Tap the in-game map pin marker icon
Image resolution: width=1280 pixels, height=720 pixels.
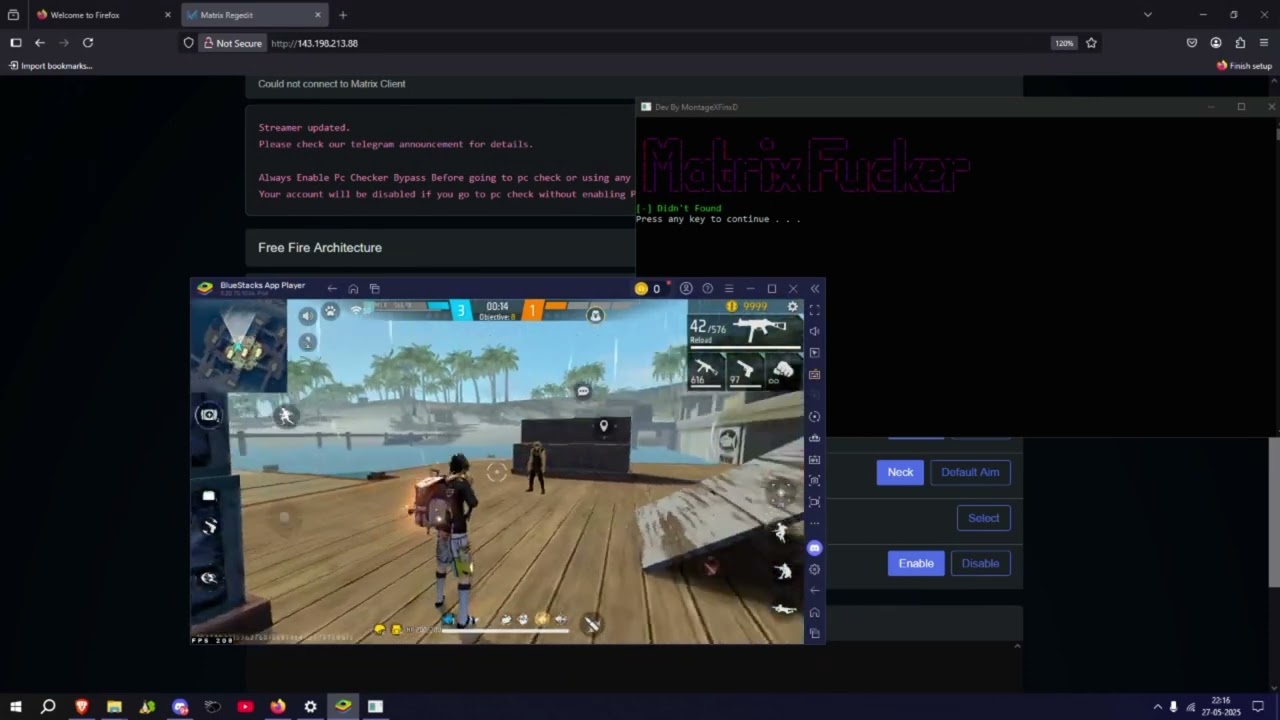(x=603, y=427)
